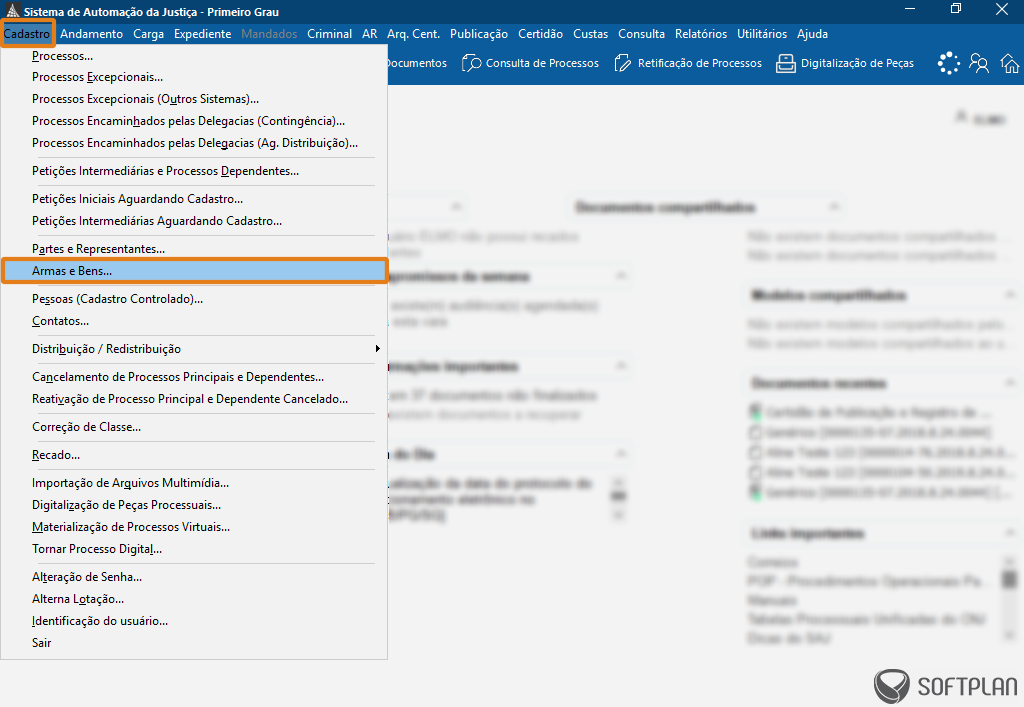Expand Distribuição / Redistribuição submenu arrow
The height and width of the screenshot is (707, 1024).
pos(377,349)
